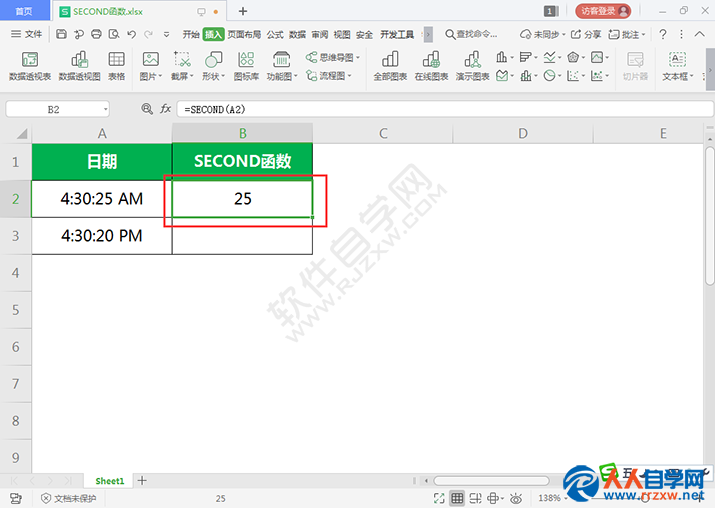Insert a combo chart icon
Image resolution: width=715 pixels, height=508 pixels.
coord(525,76)
